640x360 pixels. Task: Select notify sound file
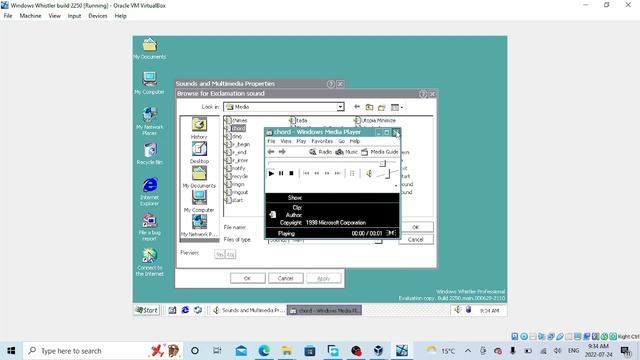(235, 168)
